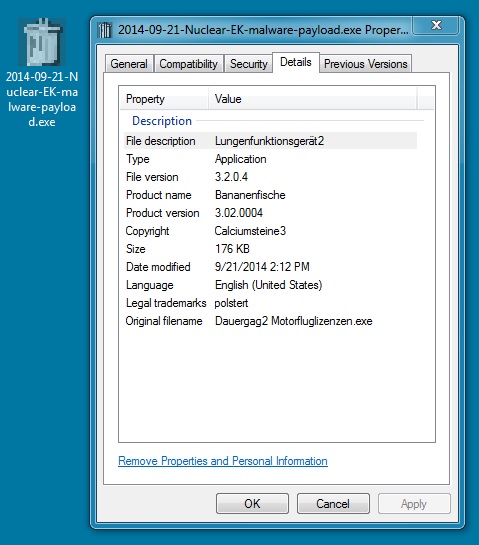Screen dimensions: 479x545
Task: Click Remove Properties and Personal Information link
Action: click(223, 461)
